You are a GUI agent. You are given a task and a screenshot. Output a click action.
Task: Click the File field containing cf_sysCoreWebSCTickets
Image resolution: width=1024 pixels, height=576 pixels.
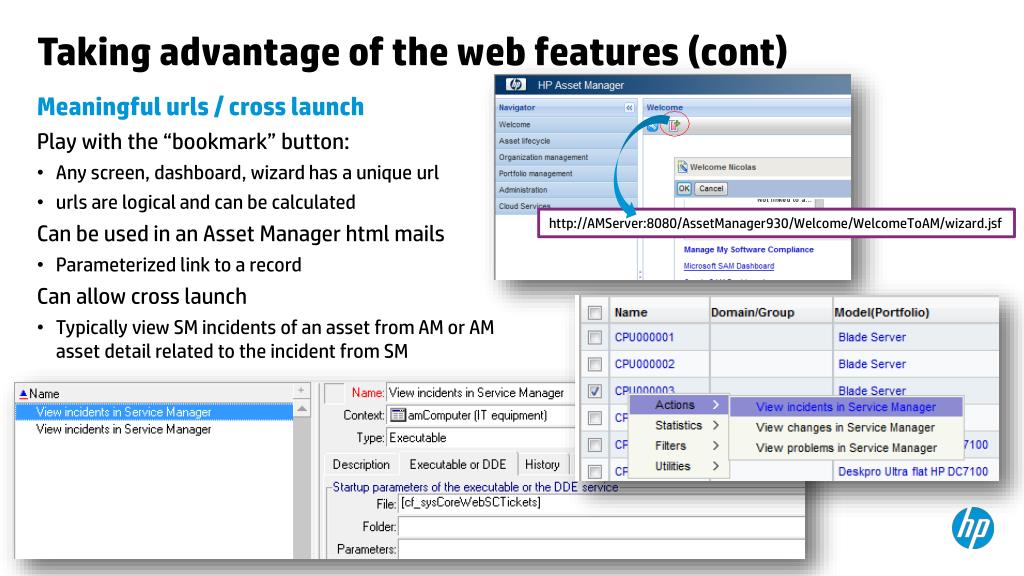point(601,503)
